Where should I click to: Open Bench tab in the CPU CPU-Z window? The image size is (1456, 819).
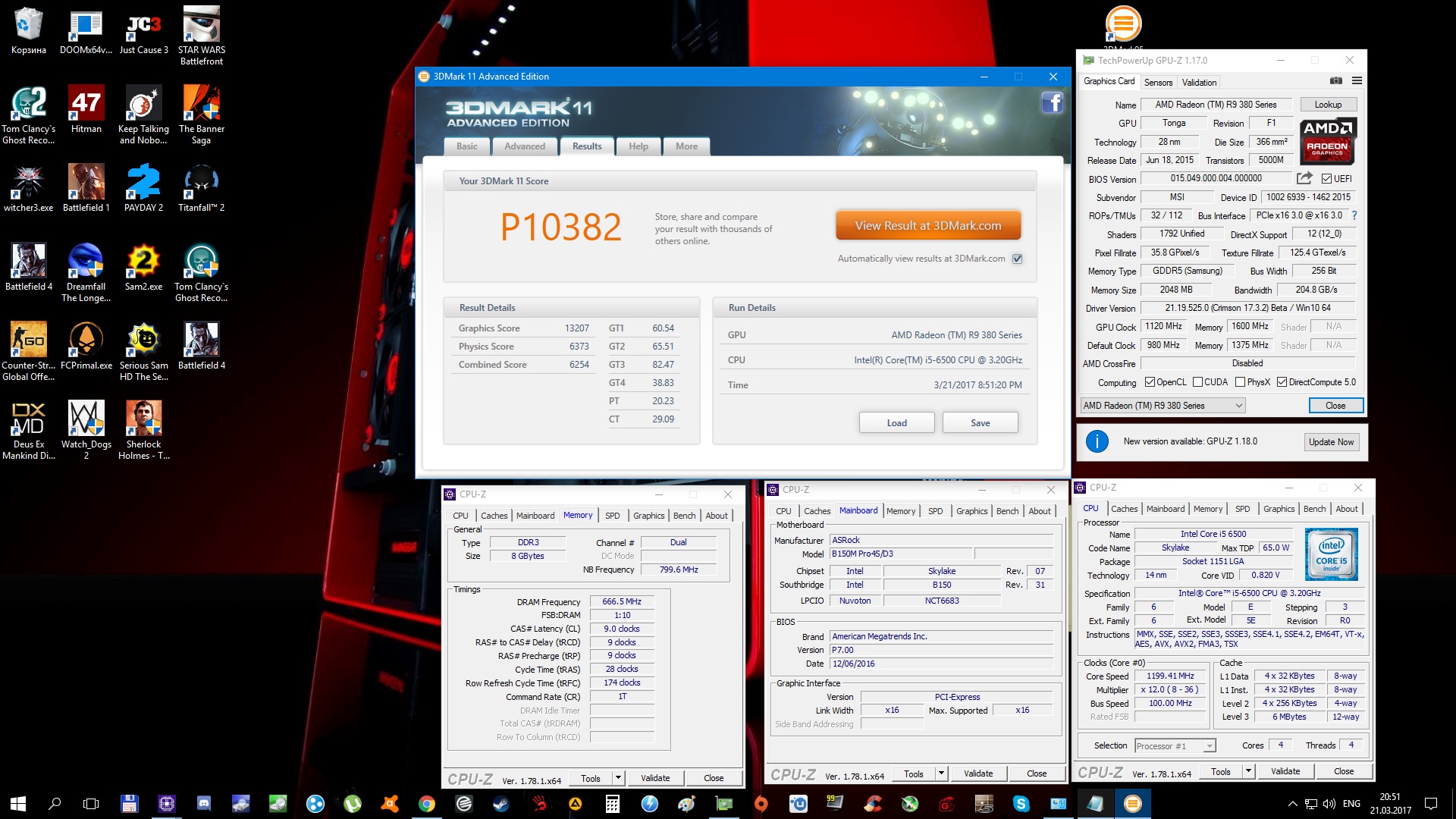click(x=1315, y=509)
